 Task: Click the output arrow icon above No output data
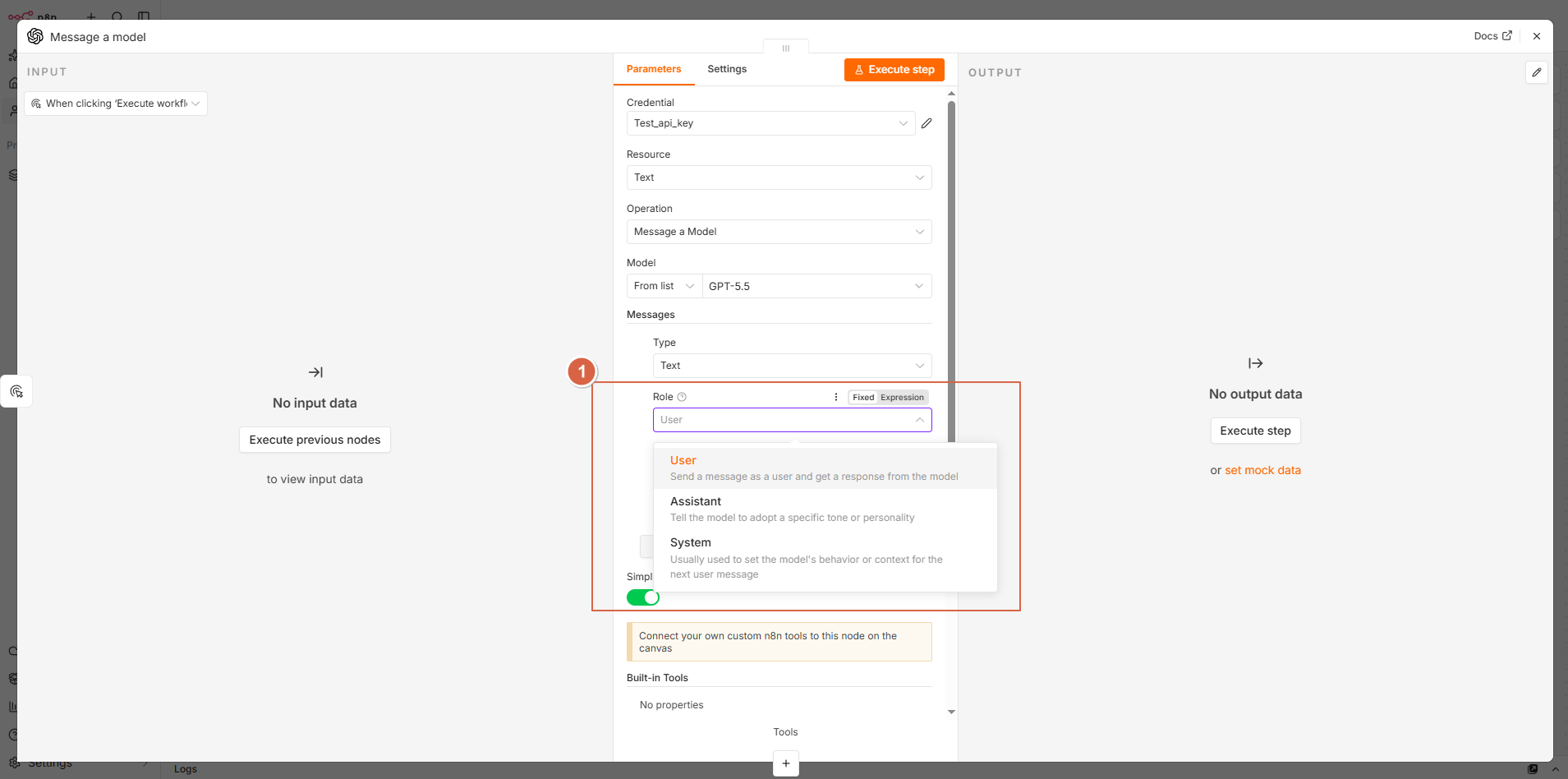1255,363
